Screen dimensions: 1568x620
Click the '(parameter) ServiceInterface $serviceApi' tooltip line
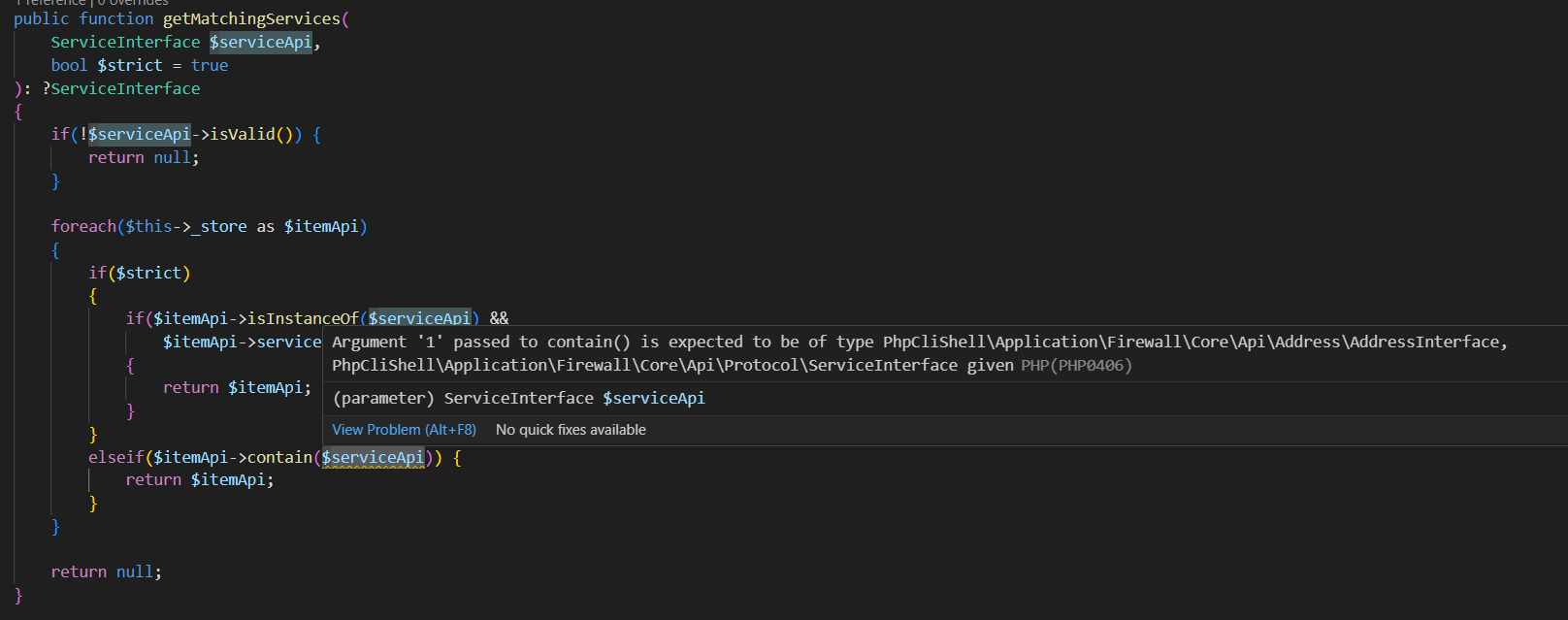pos(518,399)
